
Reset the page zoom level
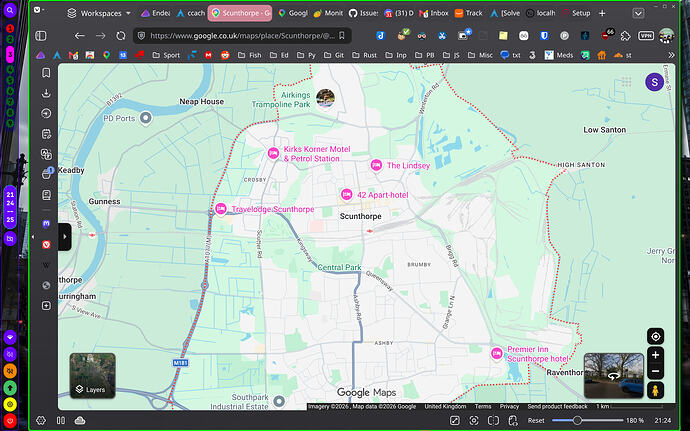pos(536,420)
